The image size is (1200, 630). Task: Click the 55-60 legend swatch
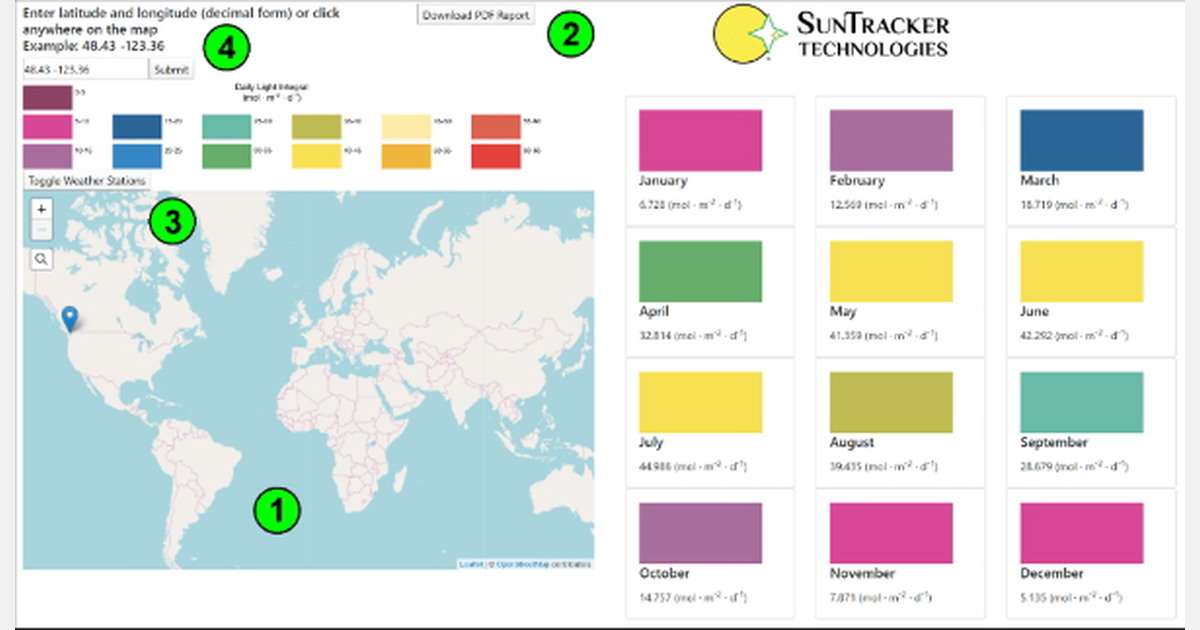coord(495,127)
